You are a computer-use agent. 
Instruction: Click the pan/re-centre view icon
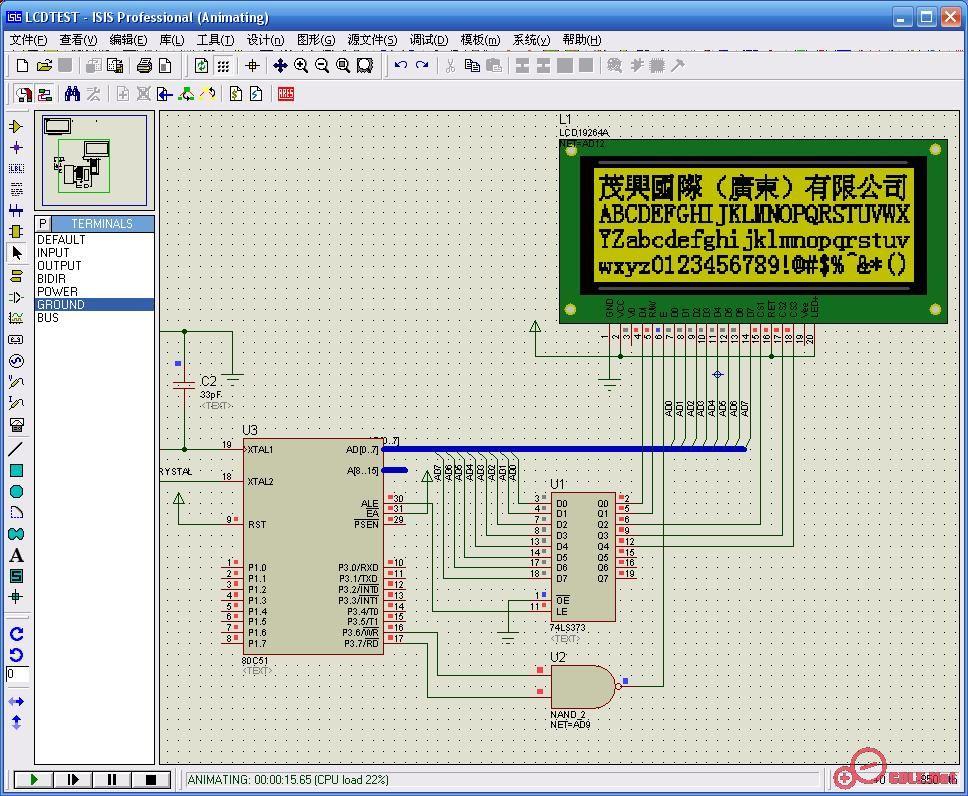point(280,65)
